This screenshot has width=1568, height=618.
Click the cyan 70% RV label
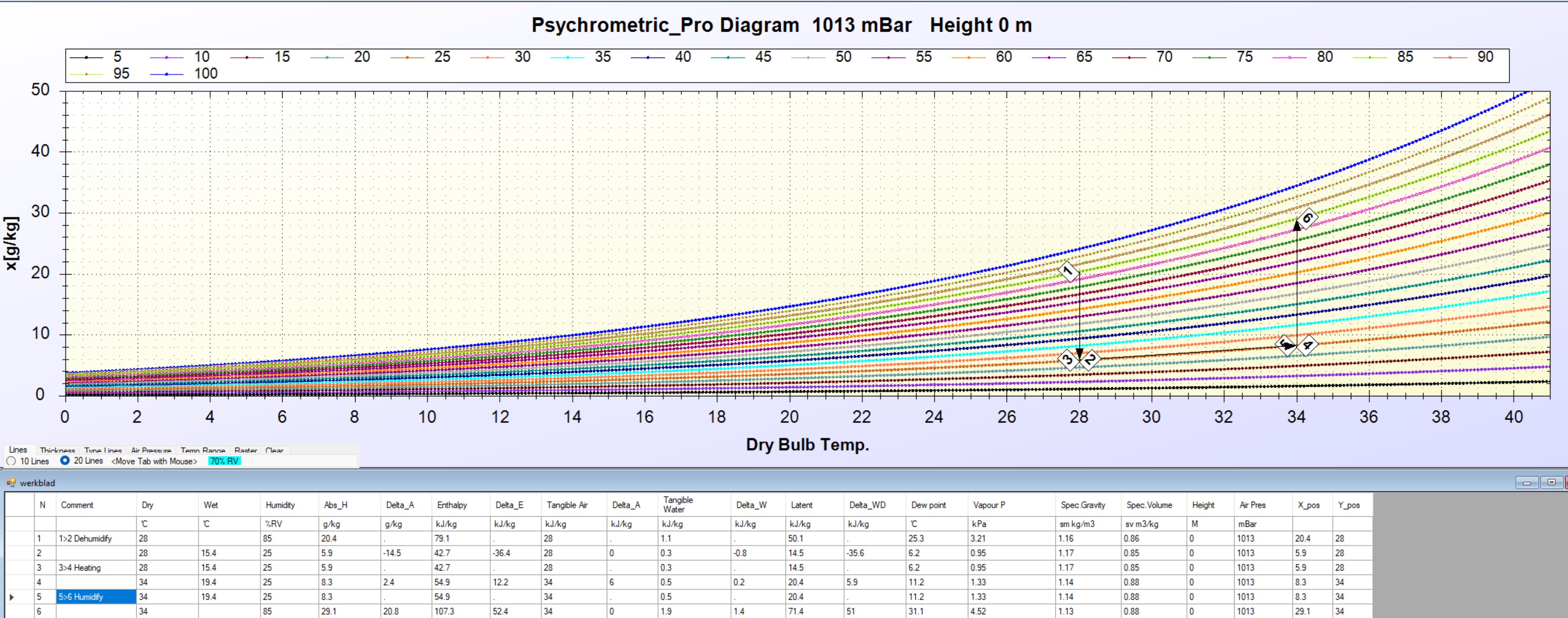tap(224, 462)
